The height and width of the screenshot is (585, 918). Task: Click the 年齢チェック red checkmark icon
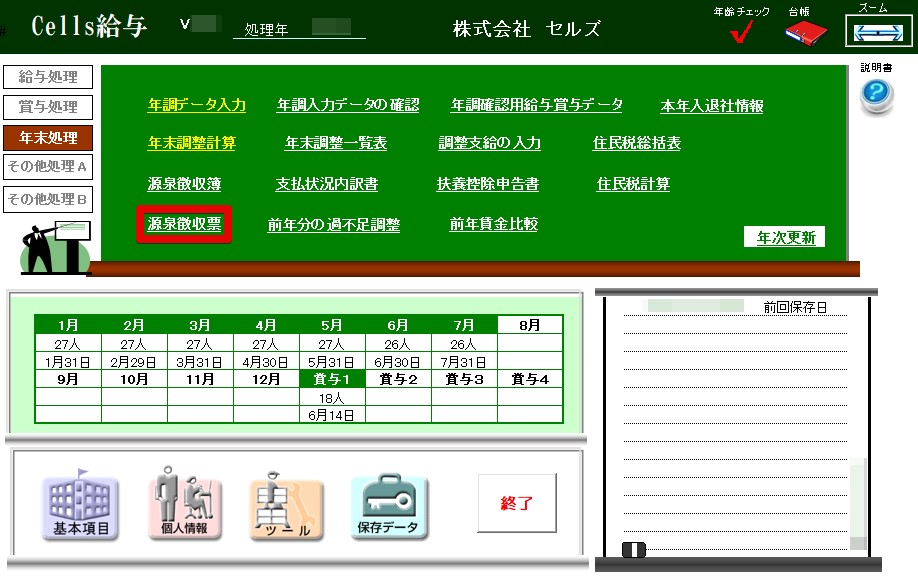742,33
